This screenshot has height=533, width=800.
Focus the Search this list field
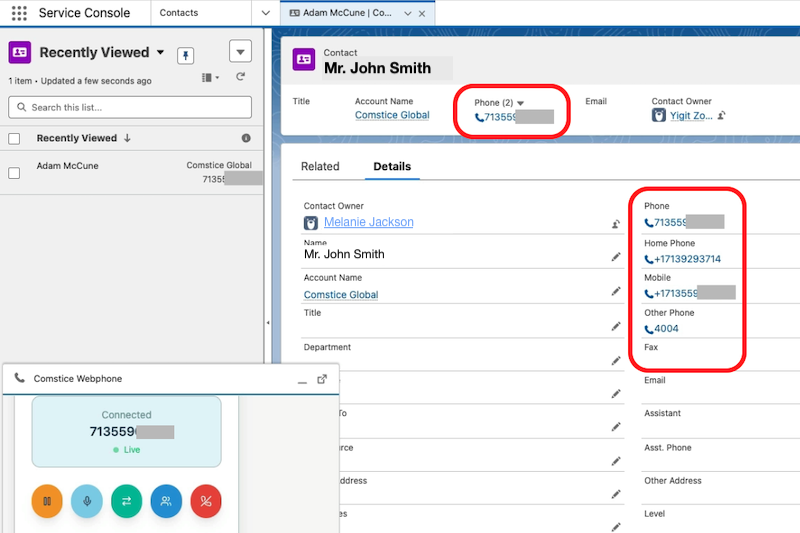click(x=130, y=107)
